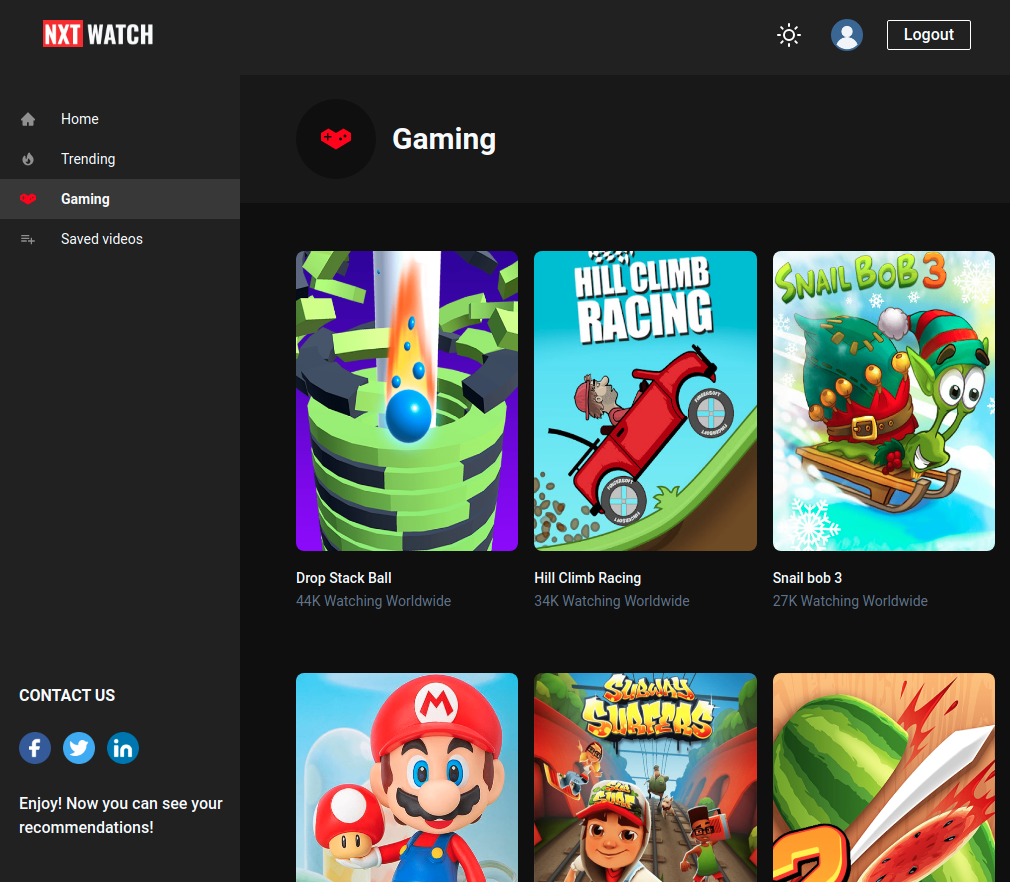
Task: Click the Logout button
Action: coord(928,35)
